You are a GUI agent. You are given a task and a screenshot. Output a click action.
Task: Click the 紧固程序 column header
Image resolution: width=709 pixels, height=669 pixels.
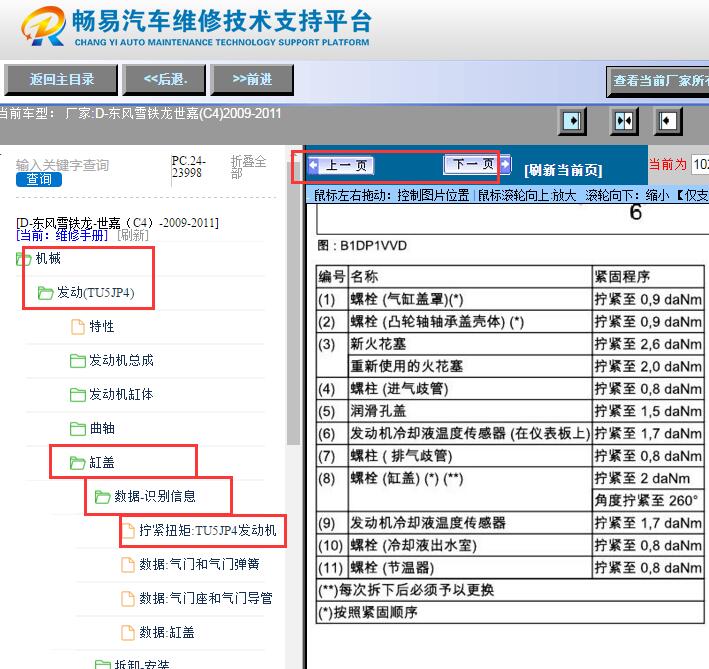tap(648, 277)
